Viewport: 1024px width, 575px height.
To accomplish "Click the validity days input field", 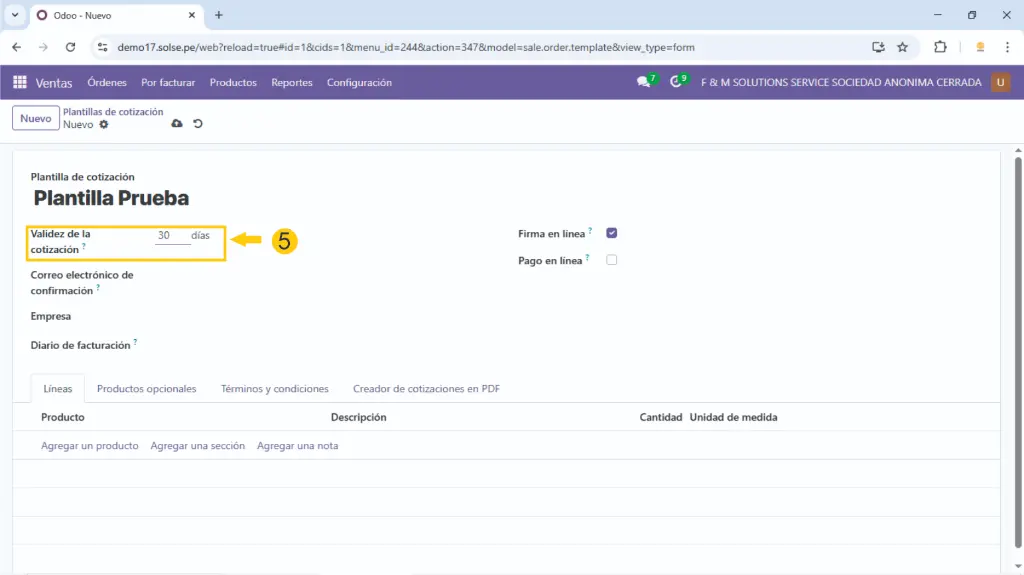I will [172, 236].
